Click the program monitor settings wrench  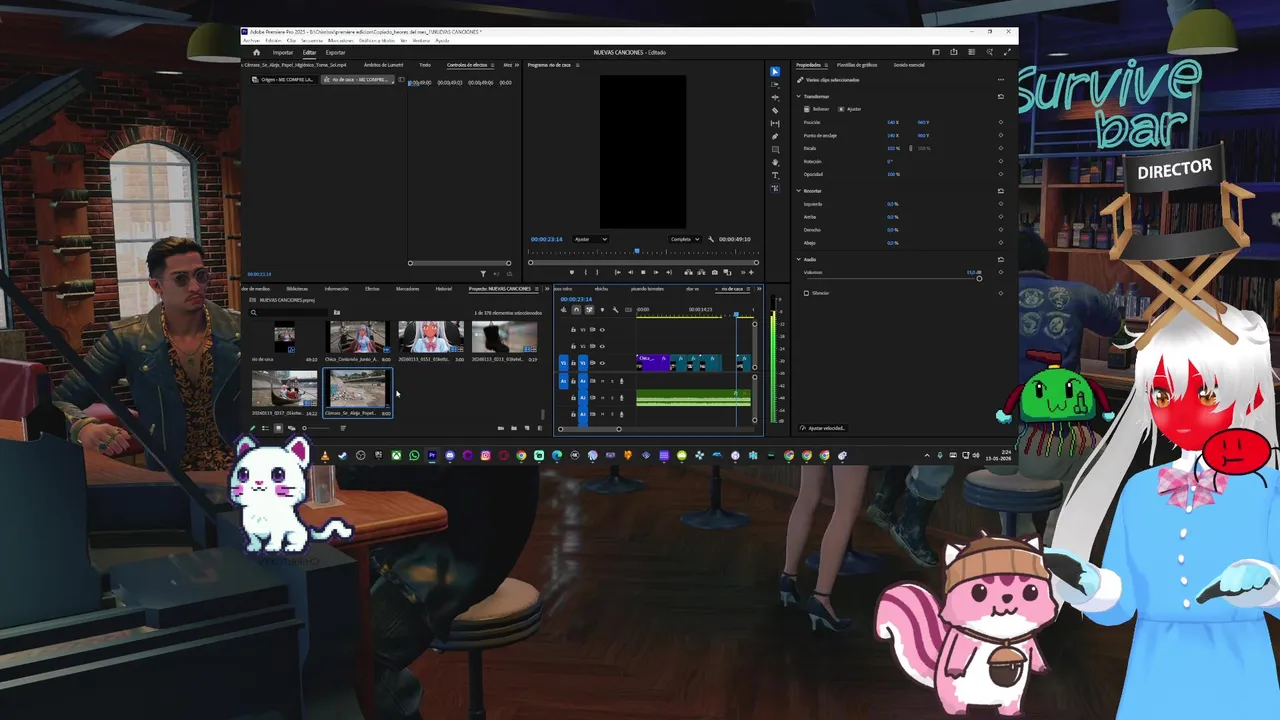[711, 239]
